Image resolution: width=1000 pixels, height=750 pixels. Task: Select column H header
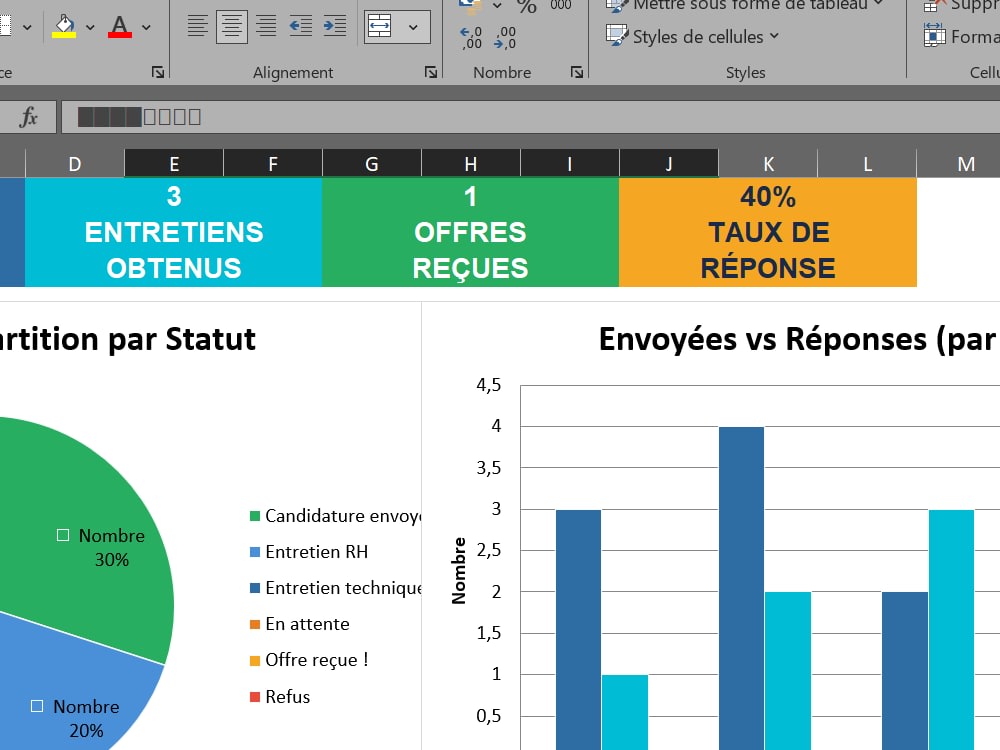coord(471,164)
